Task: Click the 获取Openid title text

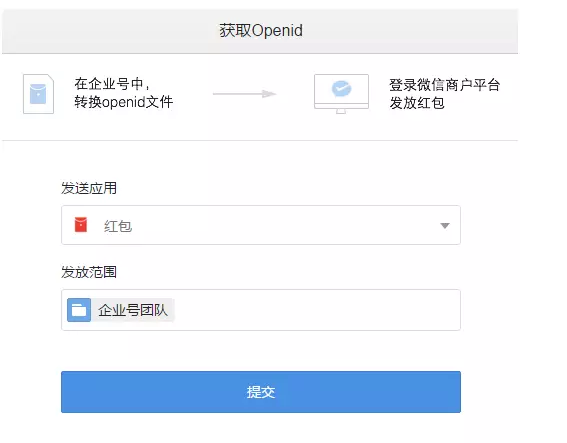Action: [x=261, y=30]
